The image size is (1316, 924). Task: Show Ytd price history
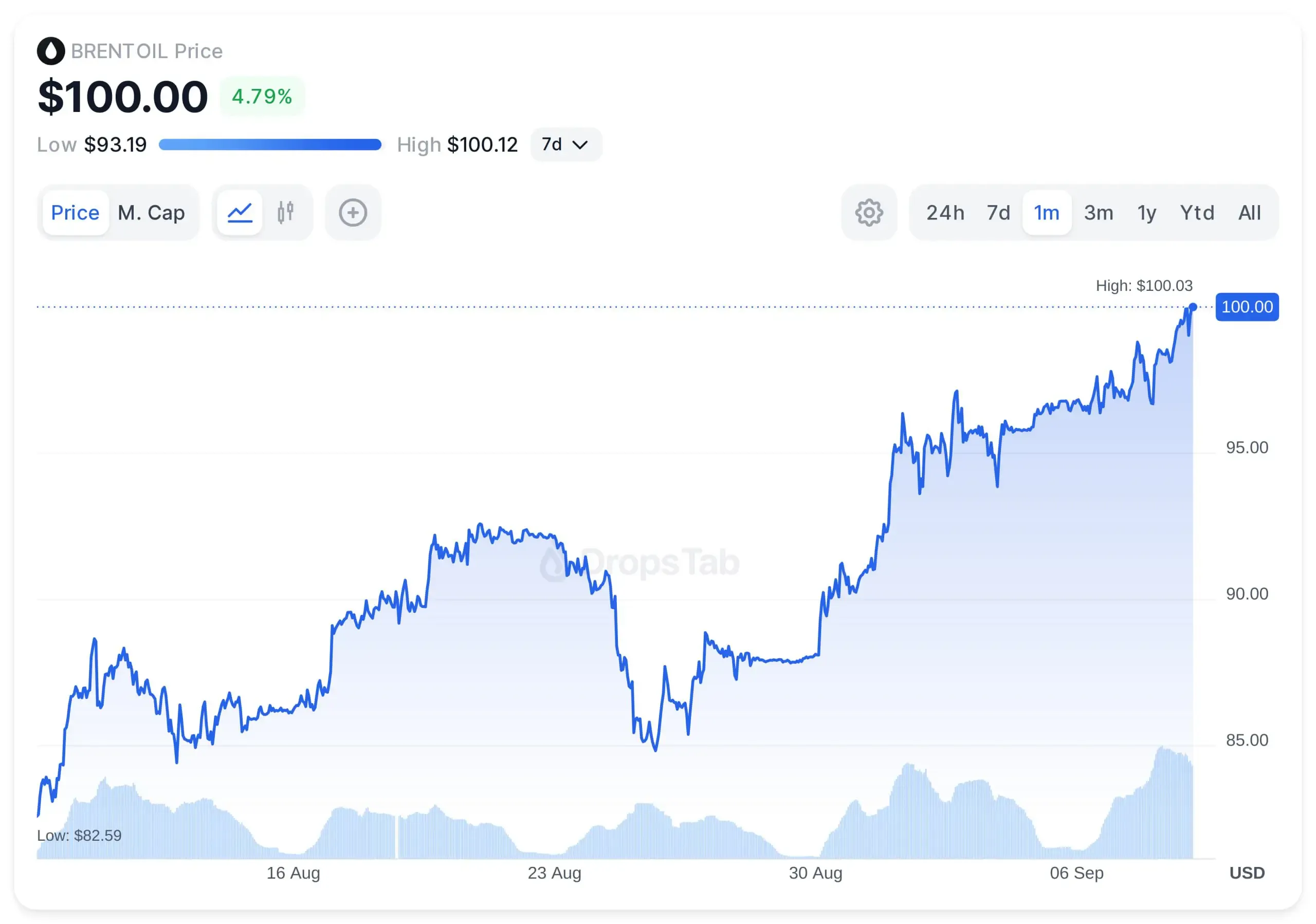(x=1197, y=213)
